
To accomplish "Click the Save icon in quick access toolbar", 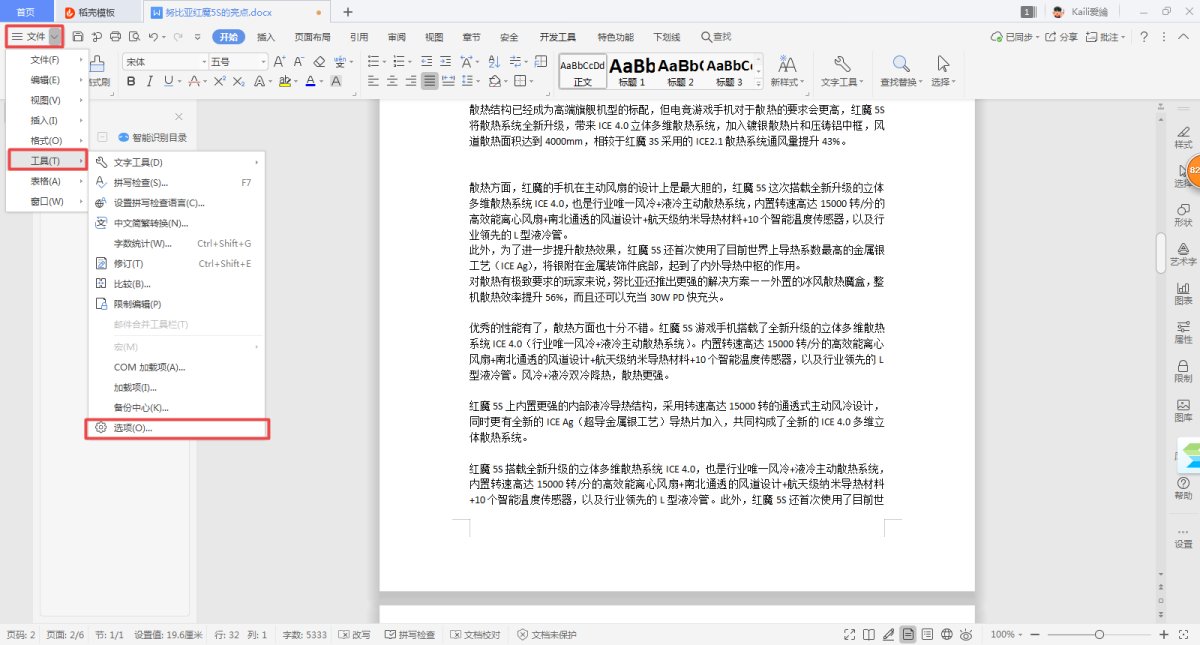I will 78,37.
